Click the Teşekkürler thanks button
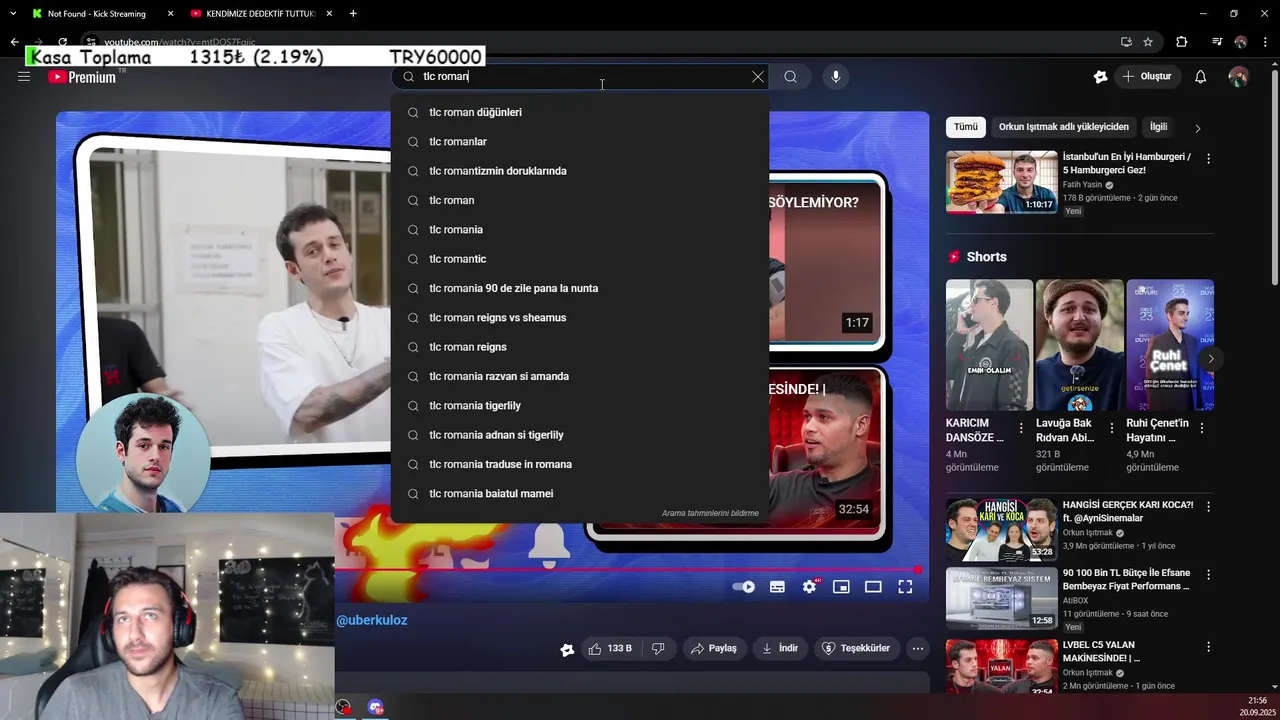 (x=856, y=648)
